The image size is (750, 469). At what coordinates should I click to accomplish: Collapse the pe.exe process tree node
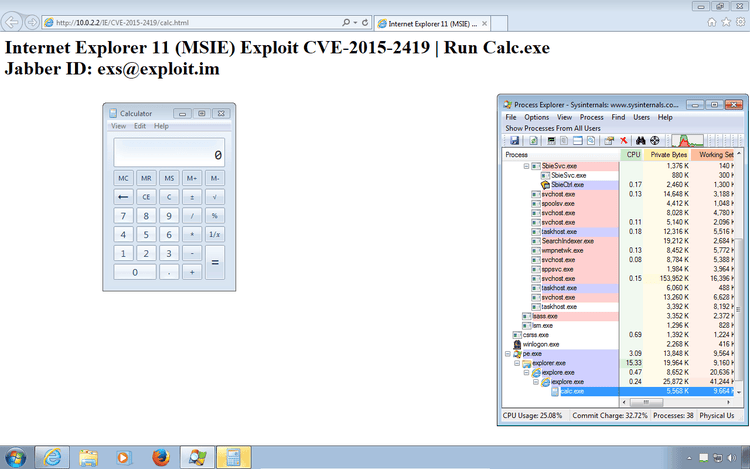507,353
